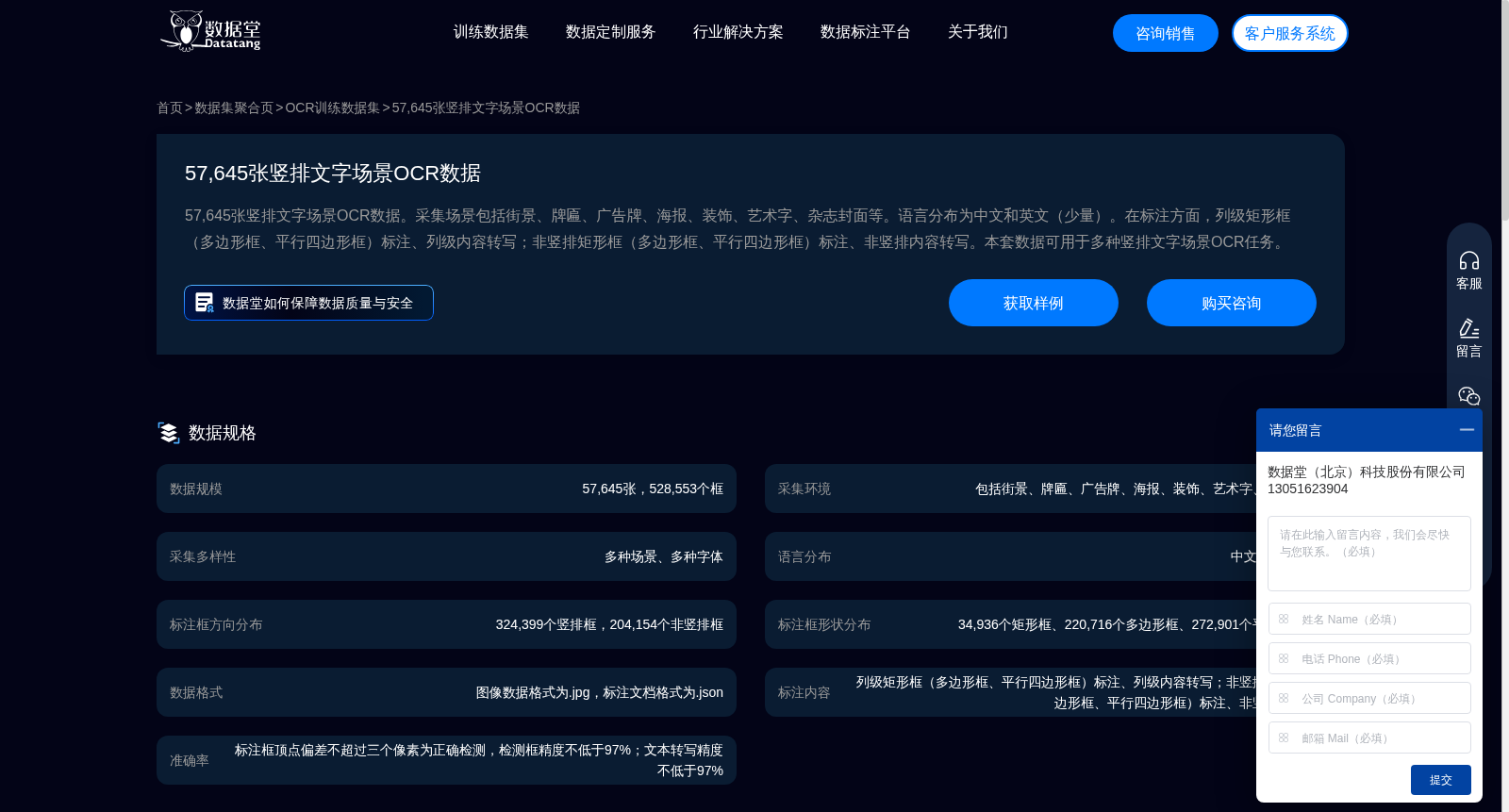Click the WeChat icon in sidebar

click(x=1469, y=396)
